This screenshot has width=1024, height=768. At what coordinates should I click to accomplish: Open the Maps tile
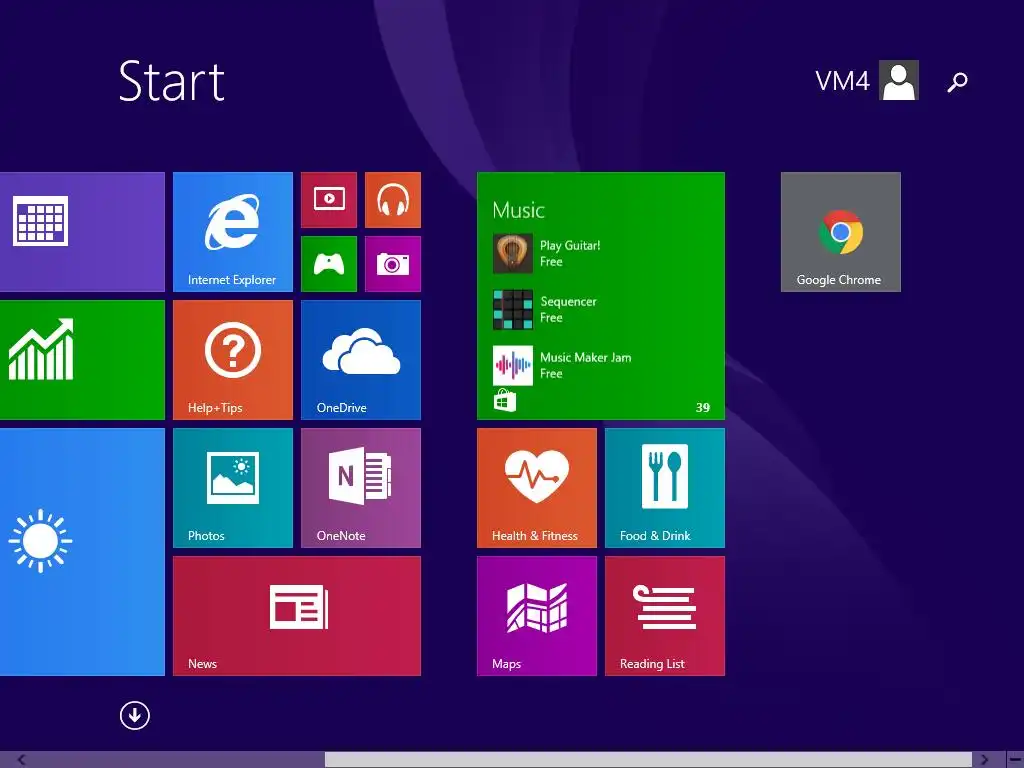pos(537,616)
